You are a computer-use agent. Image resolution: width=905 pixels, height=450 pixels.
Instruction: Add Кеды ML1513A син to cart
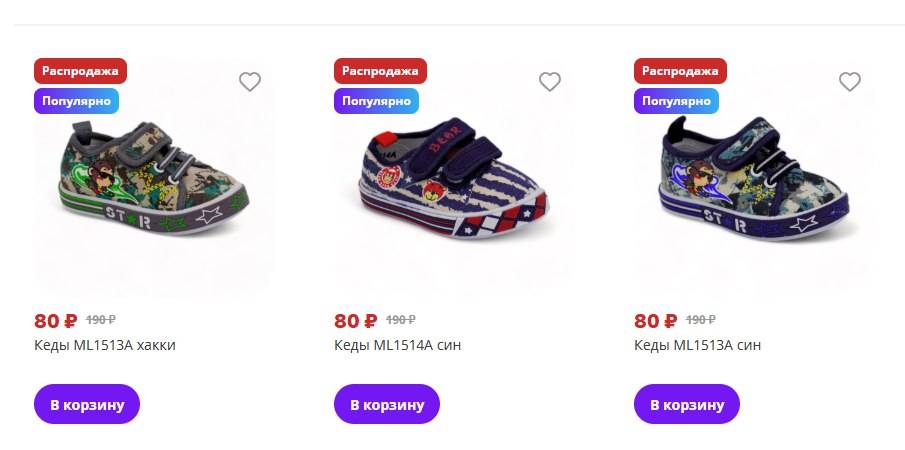coord(687,404)
